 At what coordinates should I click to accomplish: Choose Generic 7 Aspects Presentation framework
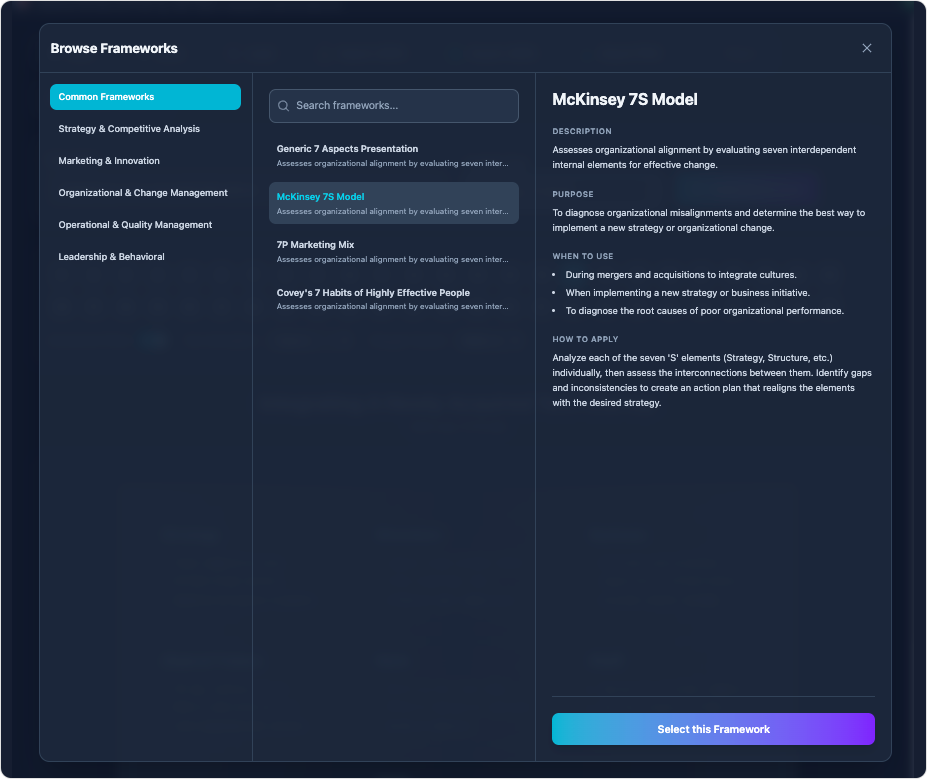tap(393, 155)
